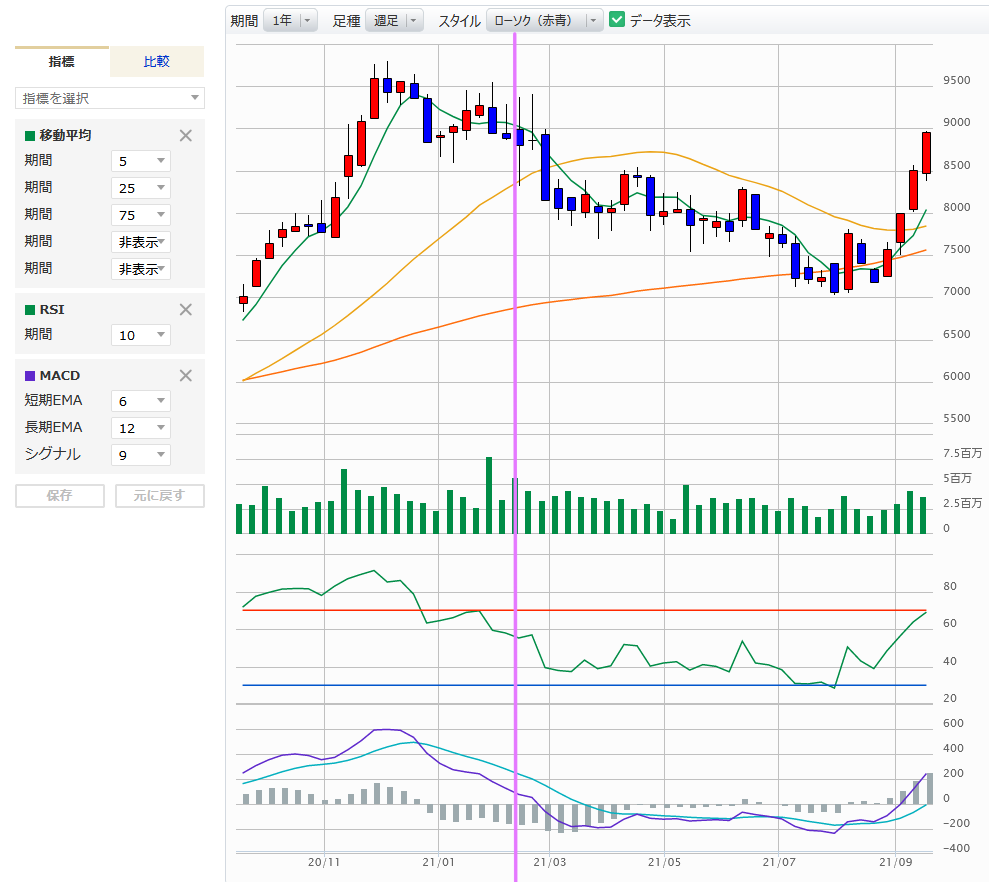Open the 期間 1年 dropdown
The height and width of the screenshot is (882, 989).
pos(289,20)
